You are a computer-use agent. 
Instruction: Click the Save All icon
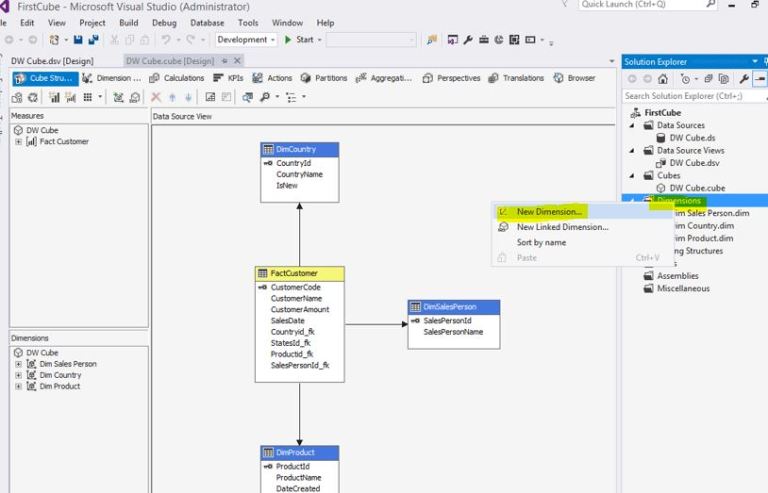click(x=93, y=40)
